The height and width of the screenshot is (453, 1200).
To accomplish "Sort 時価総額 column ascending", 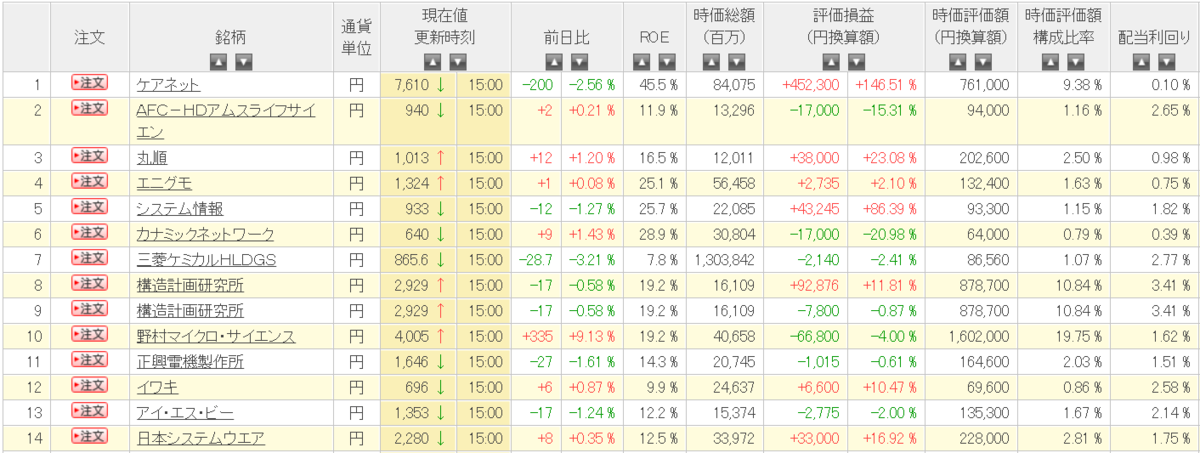I will (710, 62).
